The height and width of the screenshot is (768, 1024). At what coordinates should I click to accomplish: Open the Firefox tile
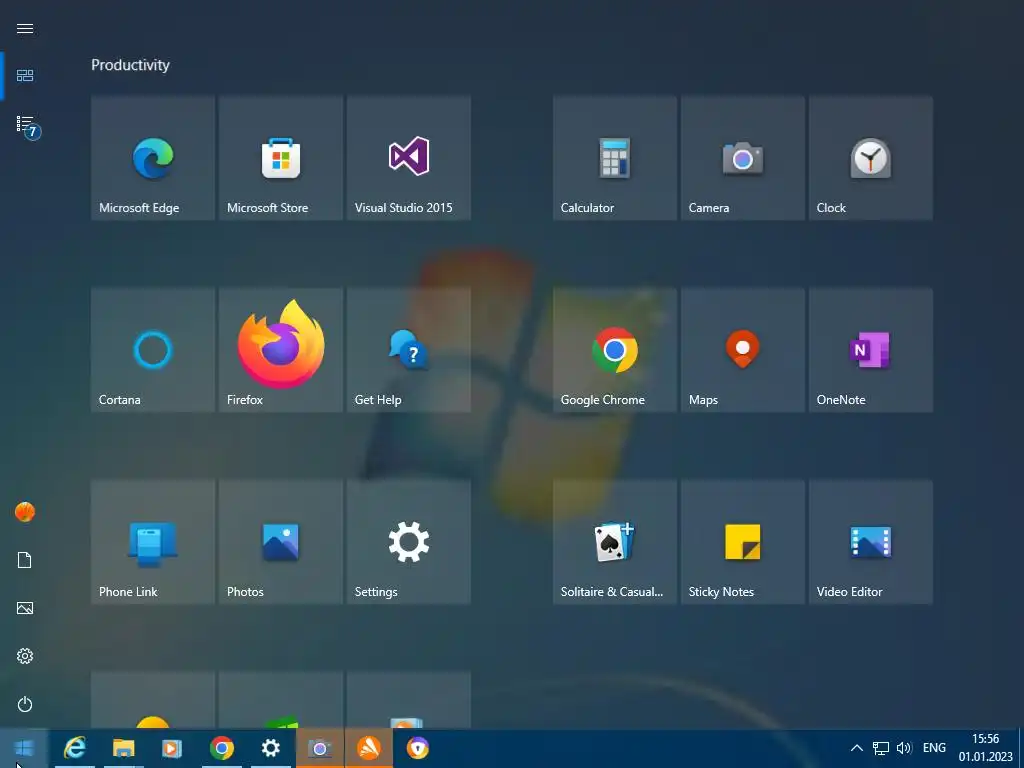[x=281, y=350]
